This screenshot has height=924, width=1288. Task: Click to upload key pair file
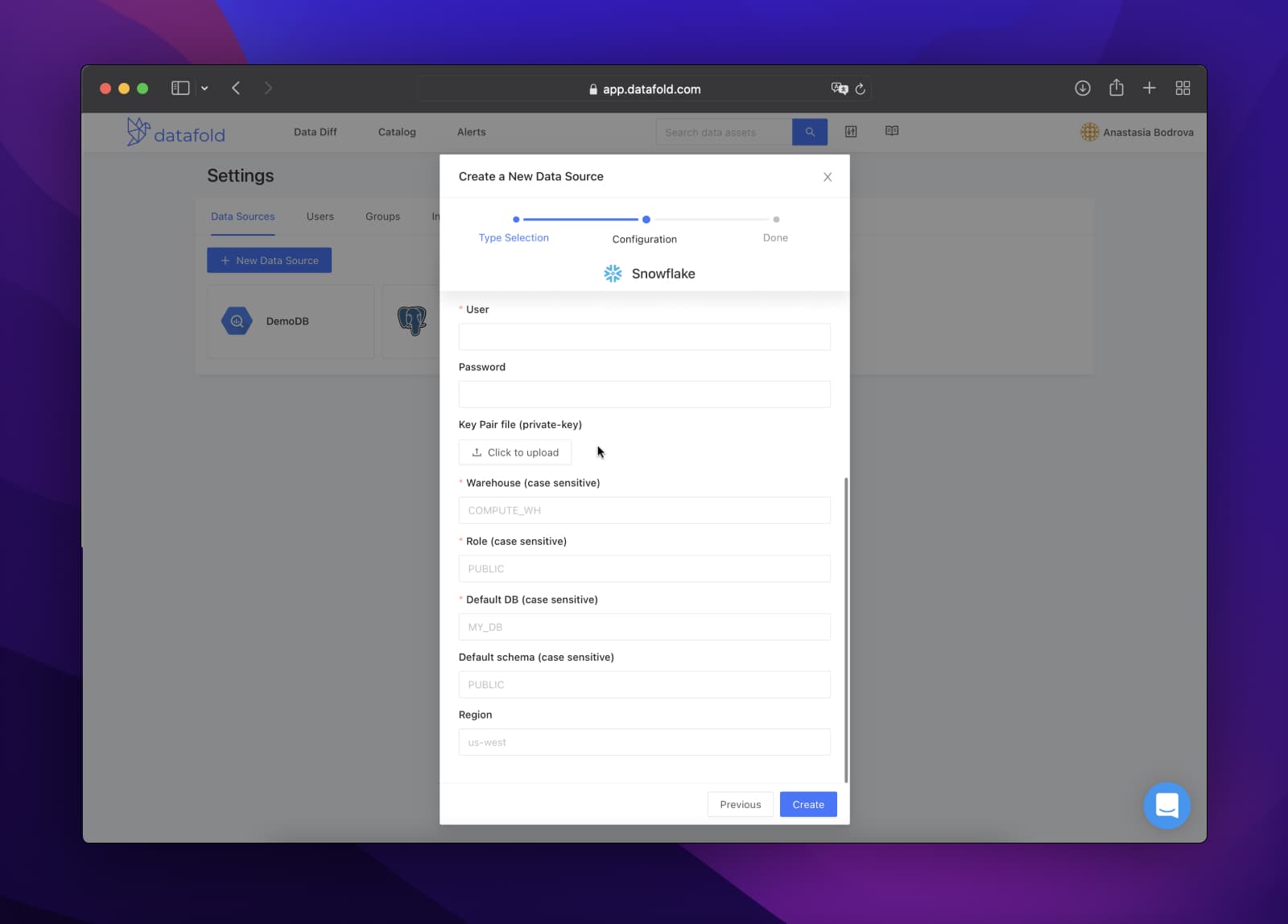pos(515,452)
